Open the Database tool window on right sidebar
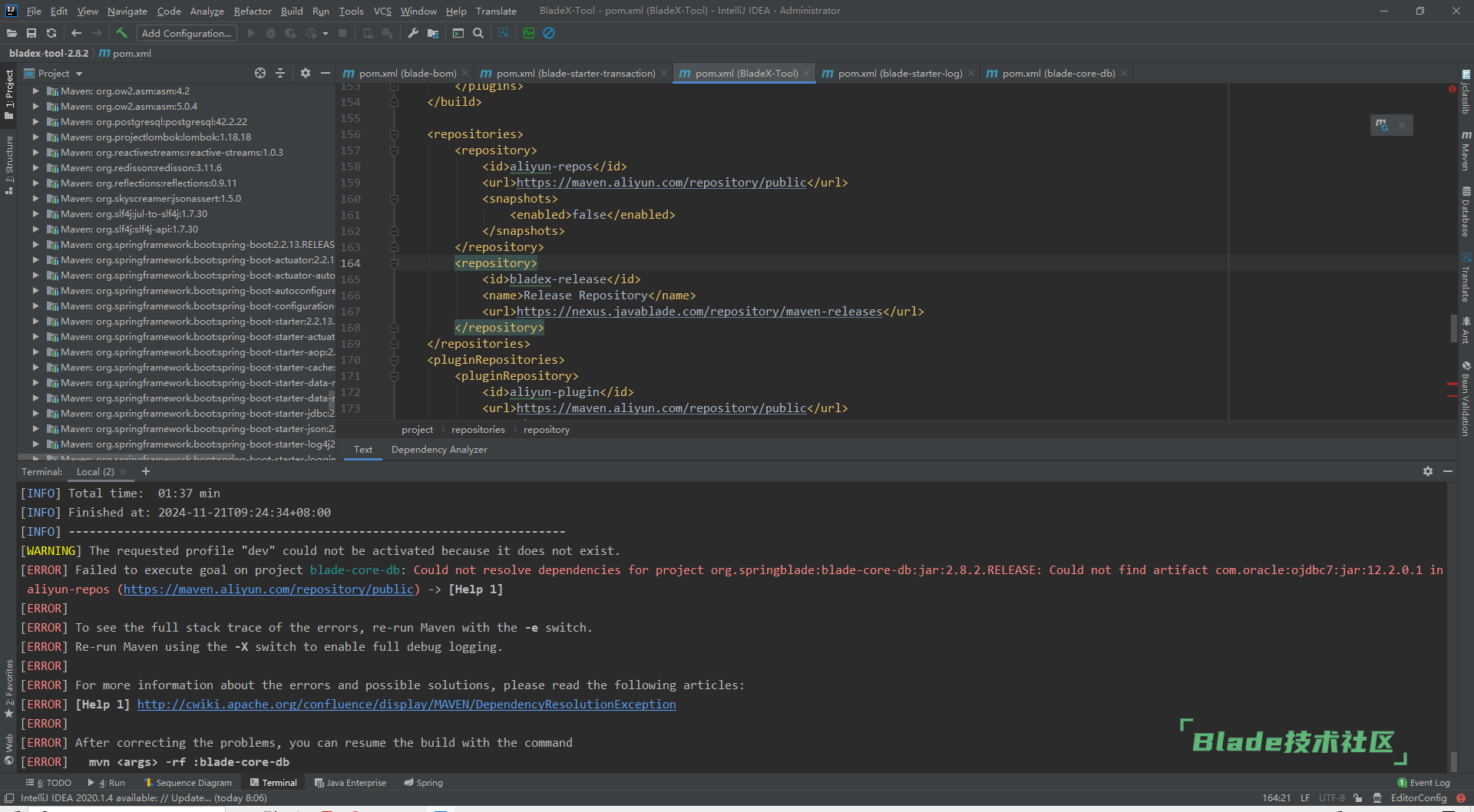1474x812 pixels. (x=1466, y=212)
